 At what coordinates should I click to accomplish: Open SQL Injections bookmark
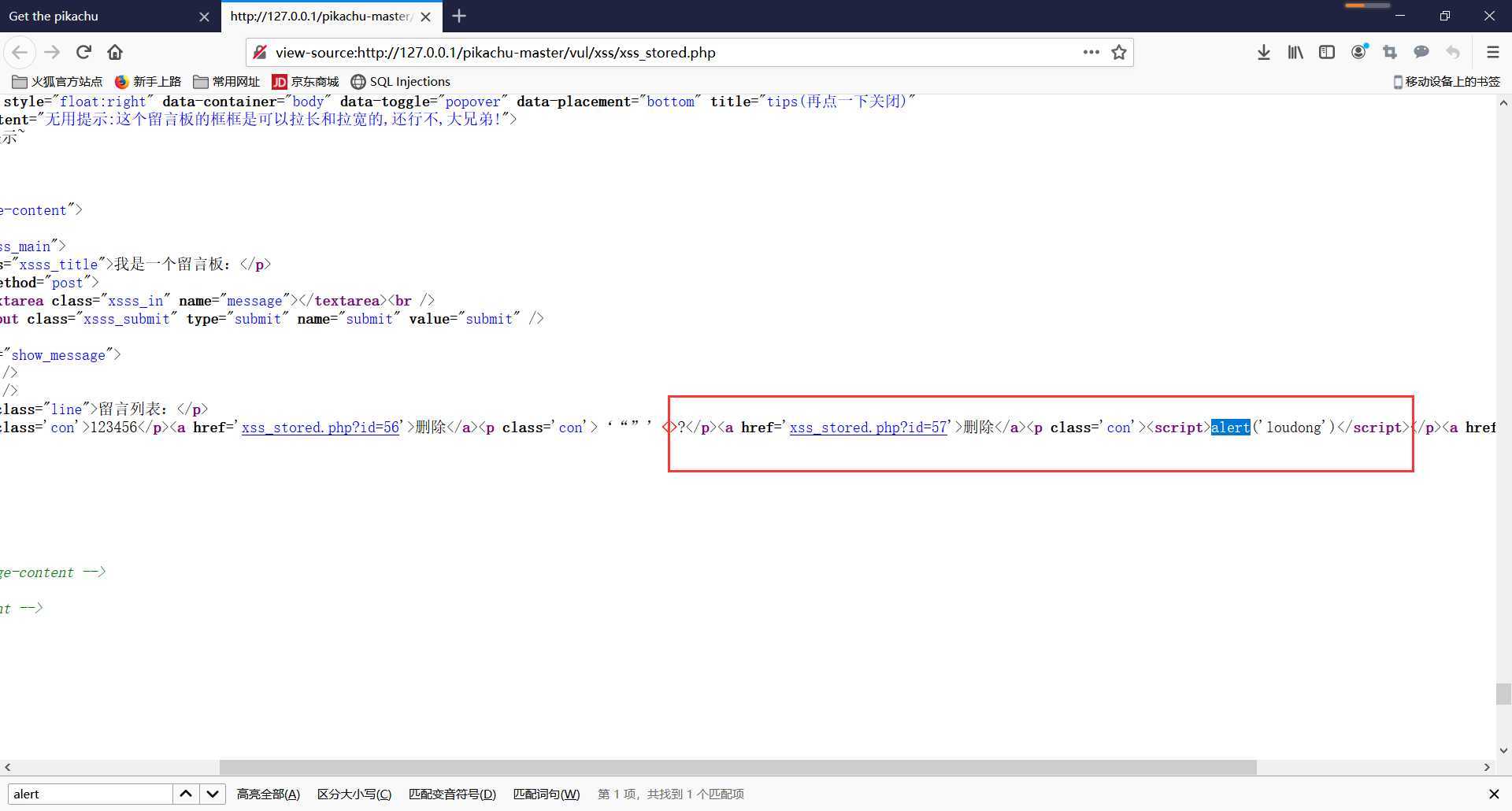coord(400,82)
